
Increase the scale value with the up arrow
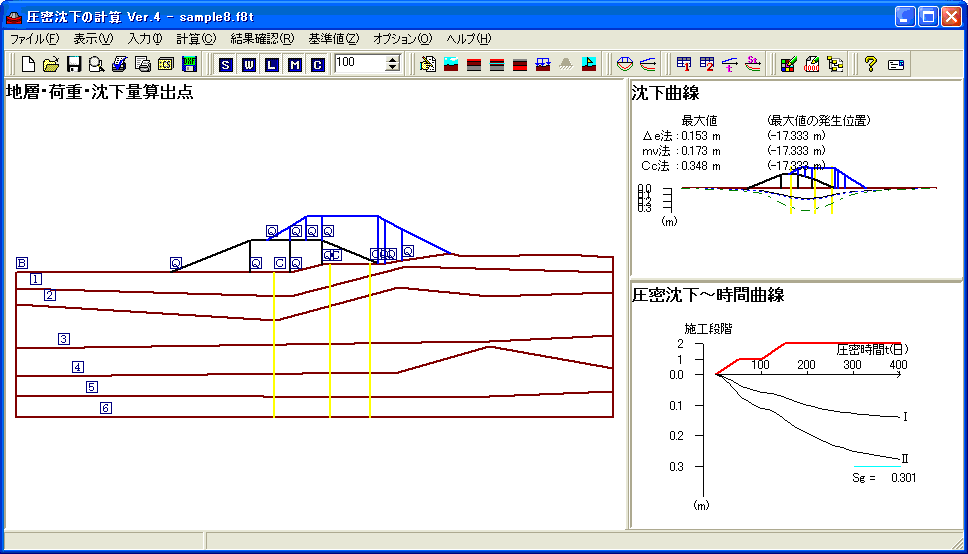coord(393,59)
